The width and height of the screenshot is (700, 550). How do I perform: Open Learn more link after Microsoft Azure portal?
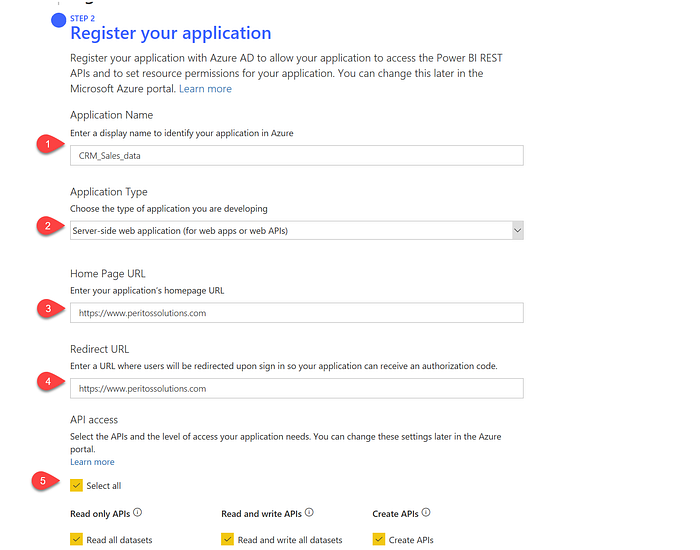205,89
